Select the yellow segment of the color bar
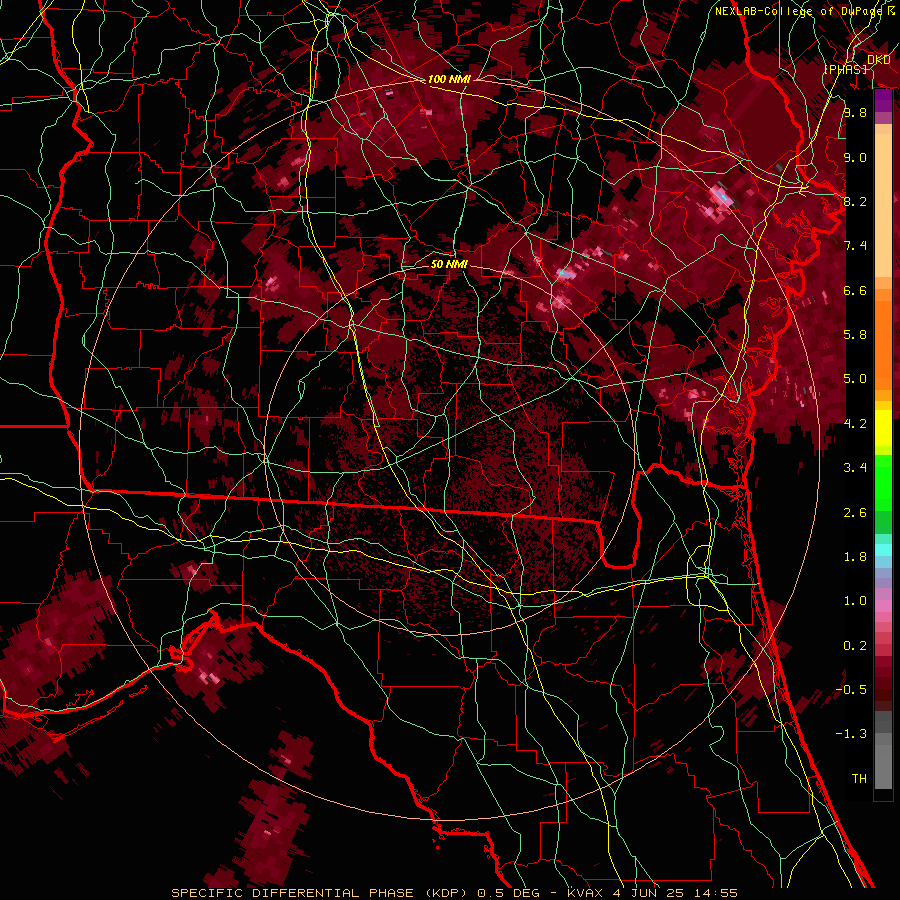 (883, 428)
